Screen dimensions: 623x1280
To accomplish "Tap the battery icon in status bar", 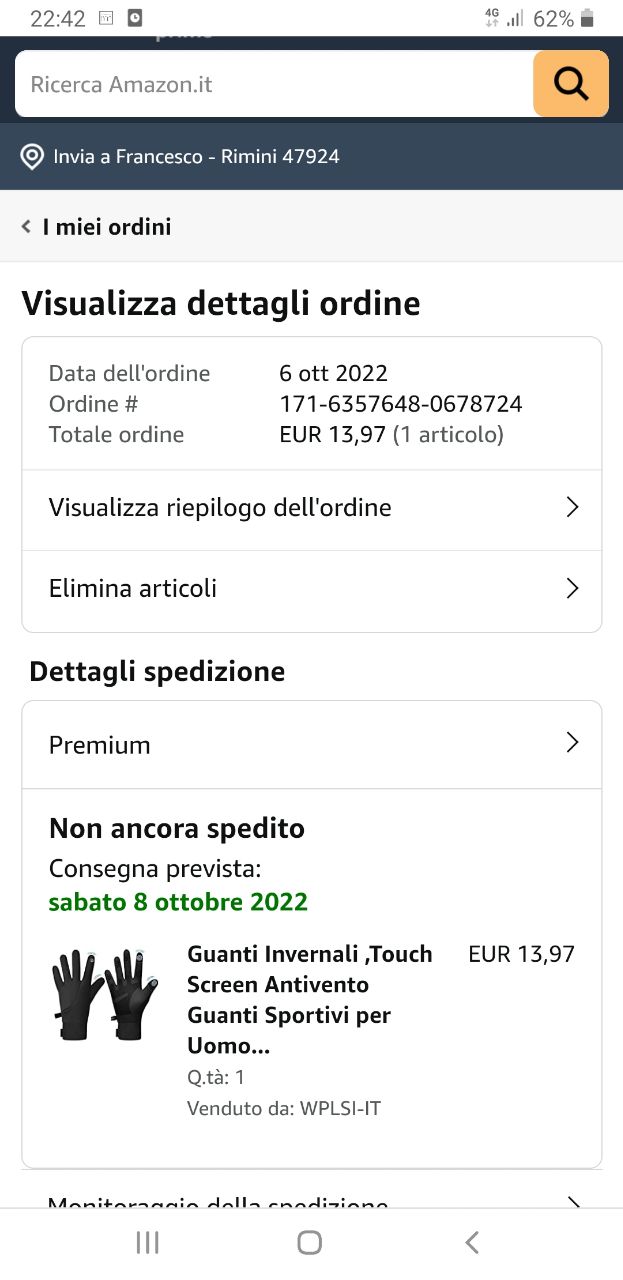I will [x=587, y=18].
